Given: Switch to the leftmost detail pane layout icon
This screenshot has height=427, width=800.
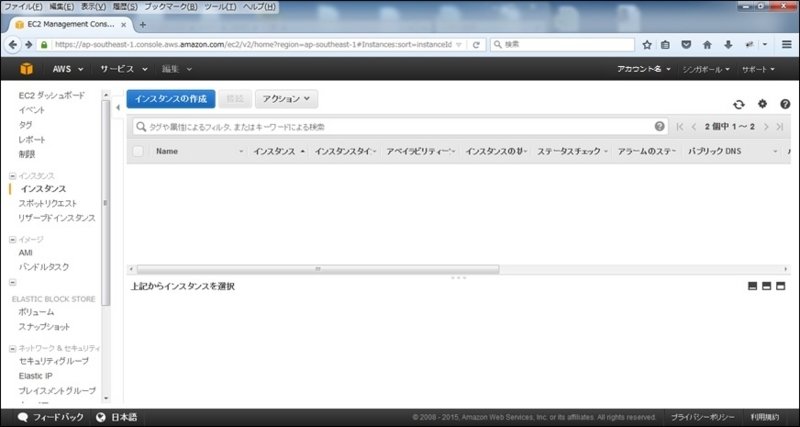Looking at the screenshot, I should tap(752, 287).
